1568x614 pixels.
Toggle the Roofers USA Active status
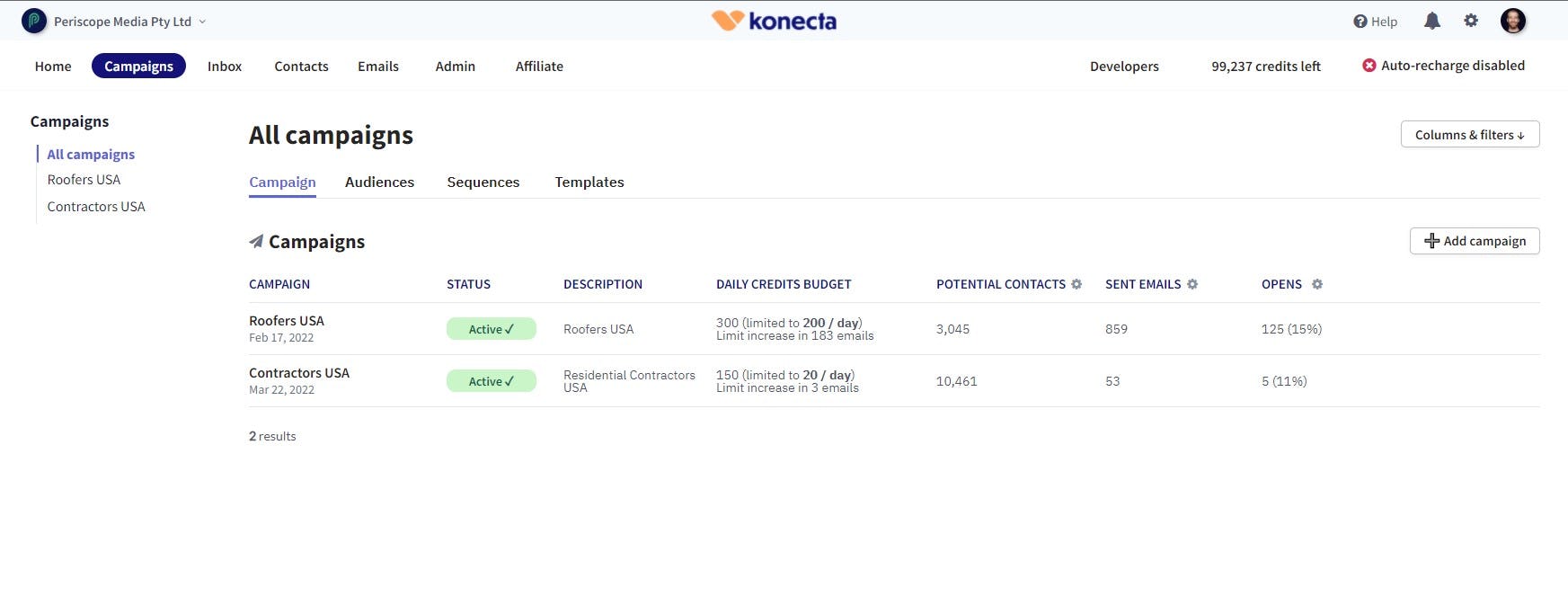point(492,329)
